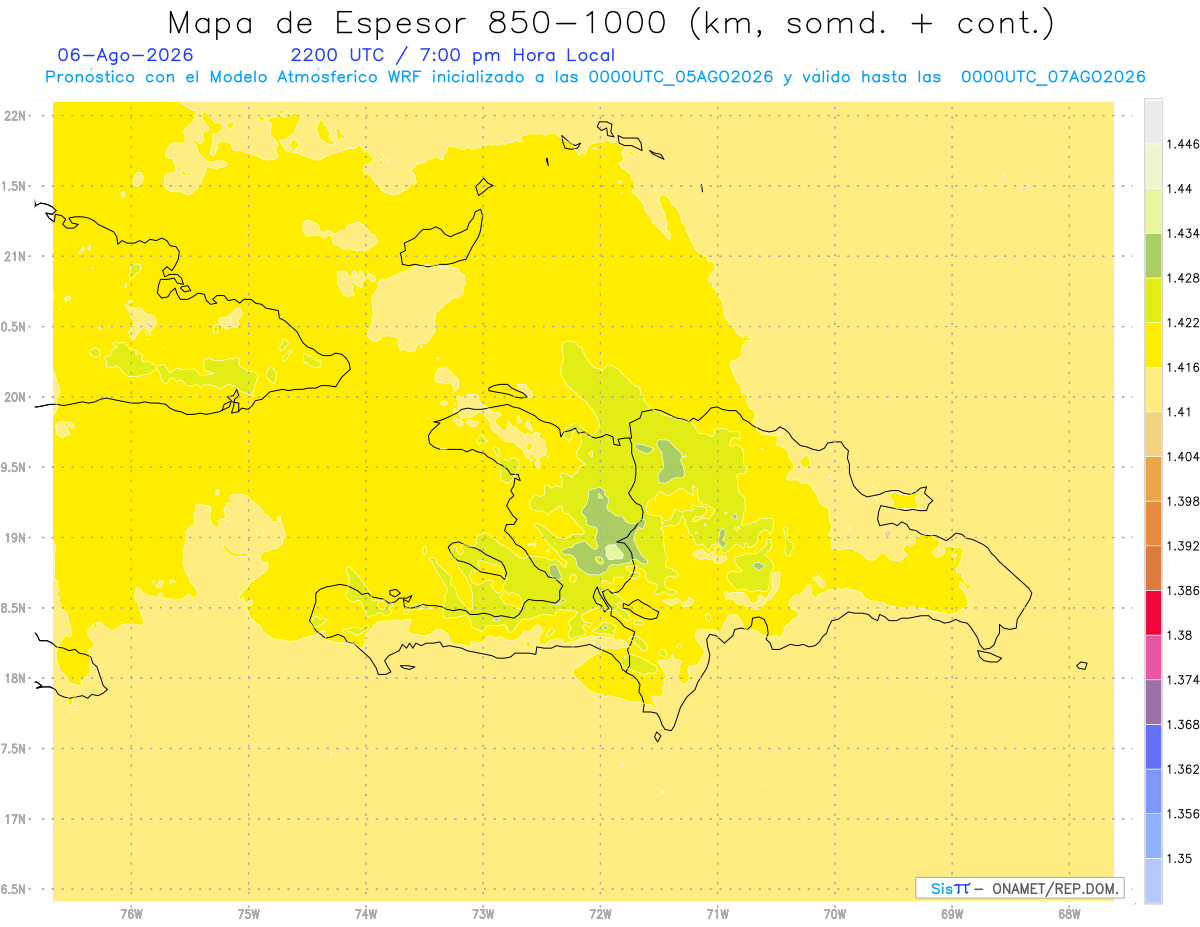Click the latitude label '21N'
The height and width of the screenshot is (927, 1200).
click(16, 257)
